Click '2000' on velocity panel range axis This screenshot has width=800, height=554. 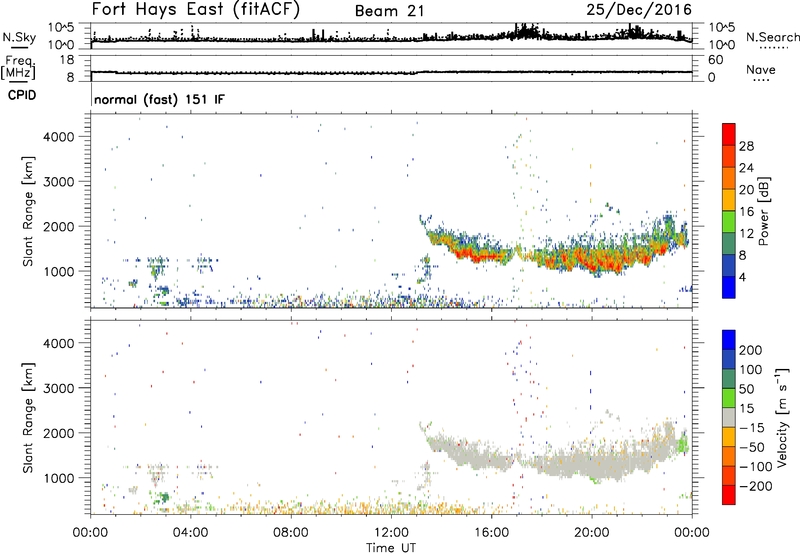[x=58, y=433]
